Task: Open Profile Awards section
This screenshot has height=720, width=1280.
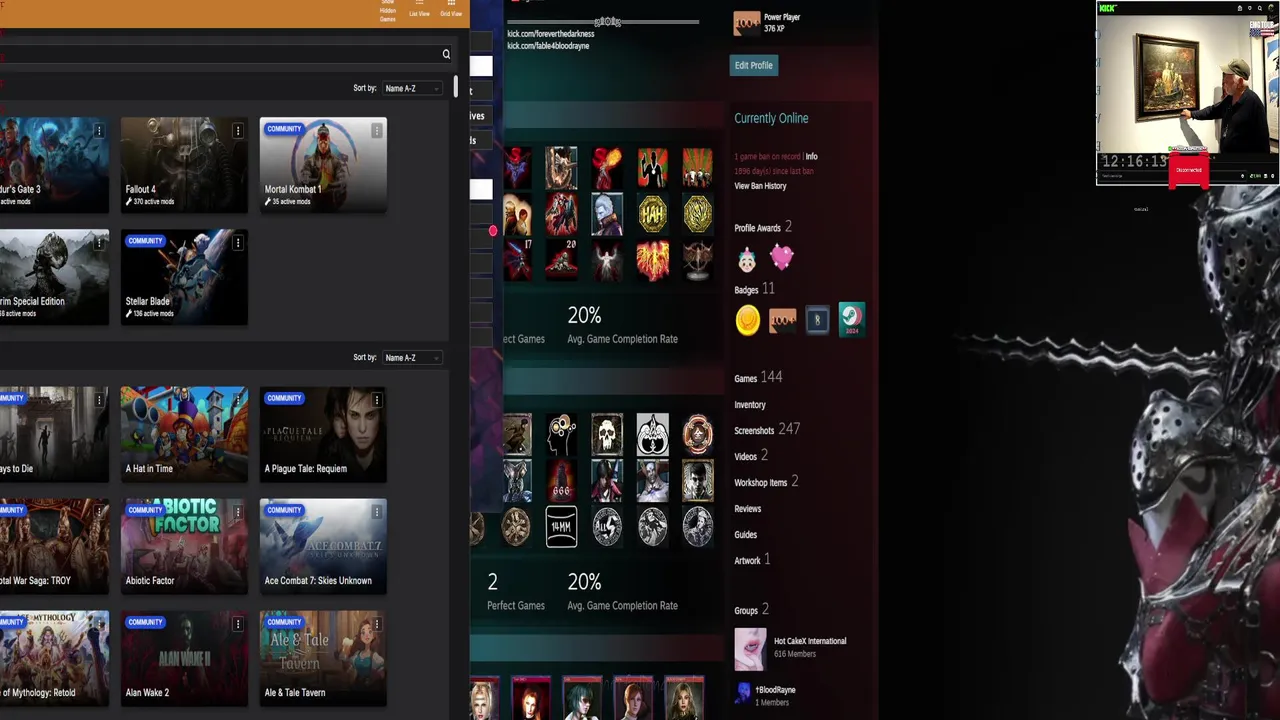Action: [763, 227]
